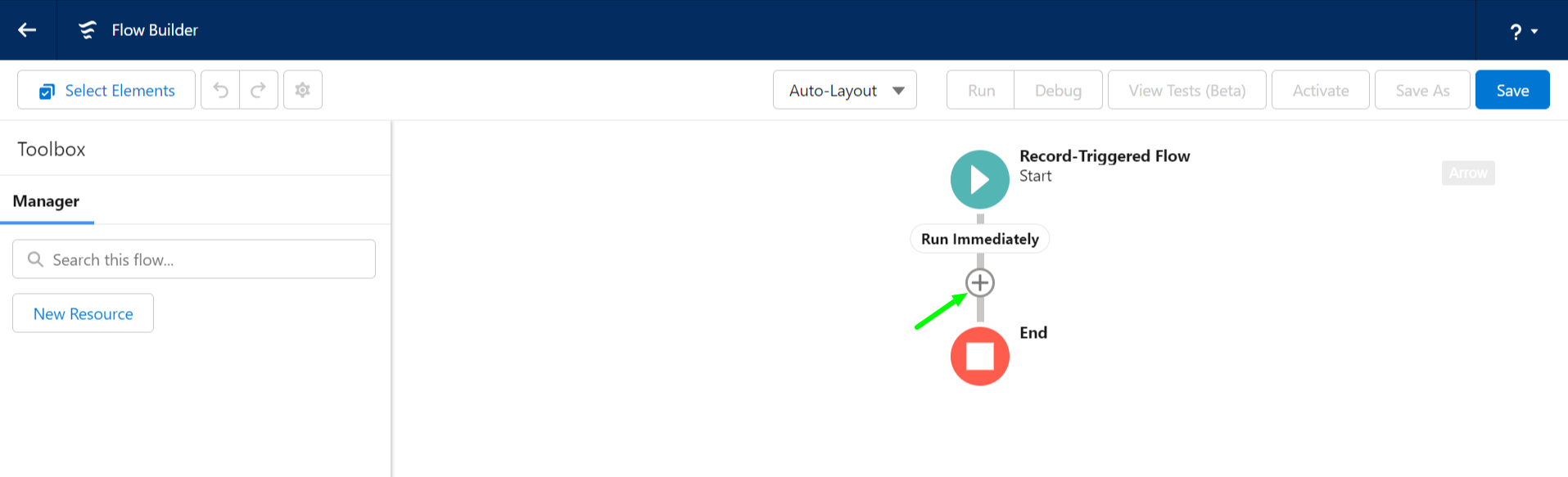Open the help question mark menu
1568x477 pixels.
tap(1523, 31)
